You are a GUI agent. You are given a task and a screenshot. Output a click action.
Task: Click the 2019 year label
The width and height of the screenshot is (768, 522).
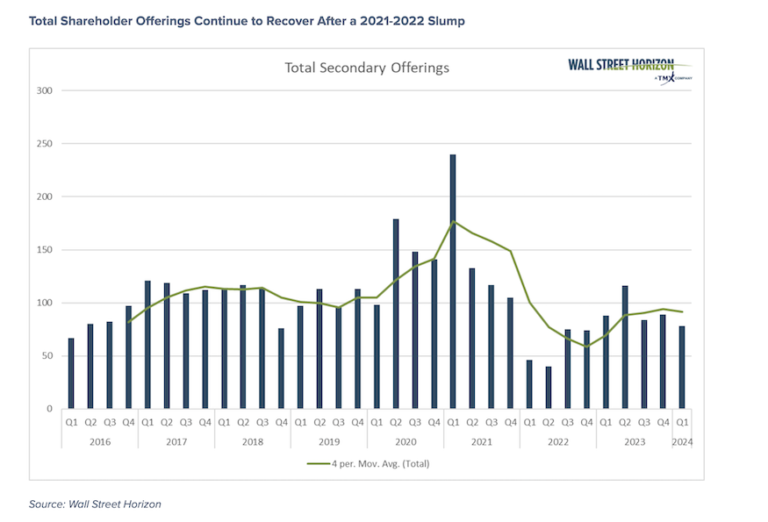[x=329, y=442]
